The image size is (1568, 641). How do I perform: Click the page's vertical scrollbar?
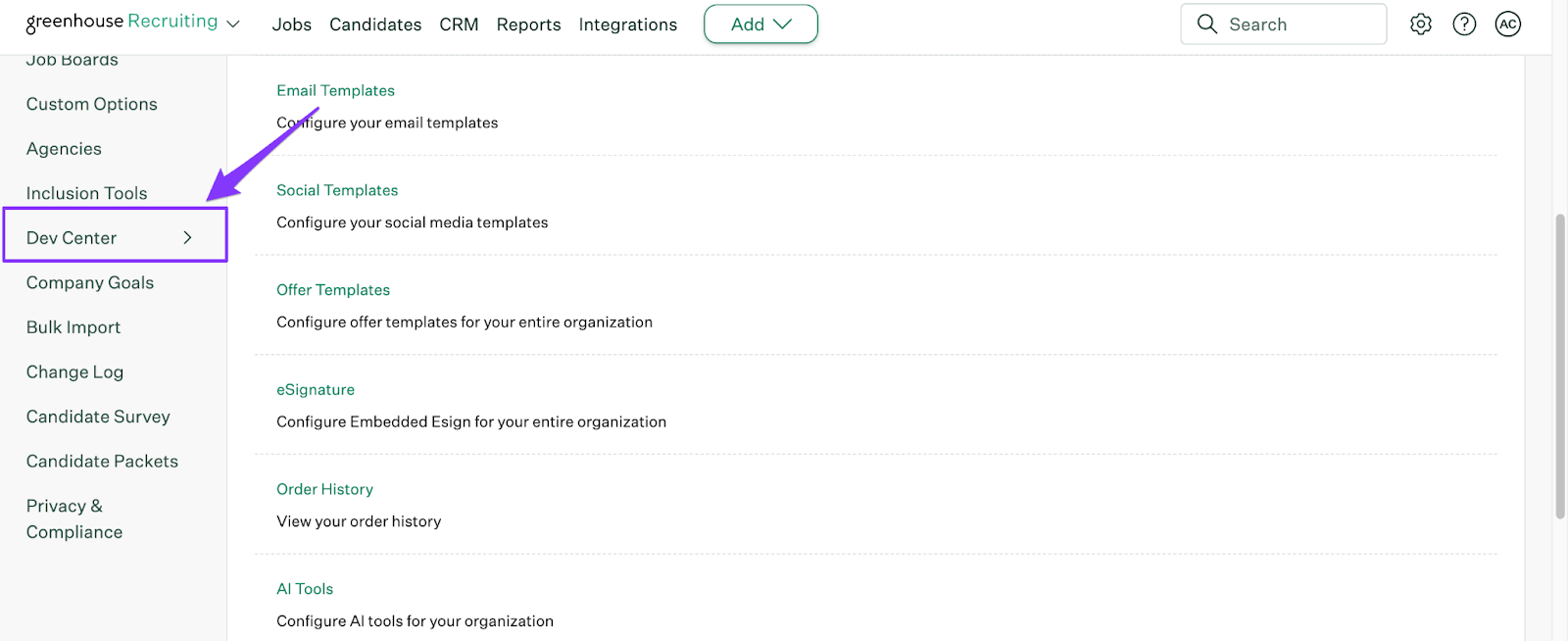coord(1560,365)
